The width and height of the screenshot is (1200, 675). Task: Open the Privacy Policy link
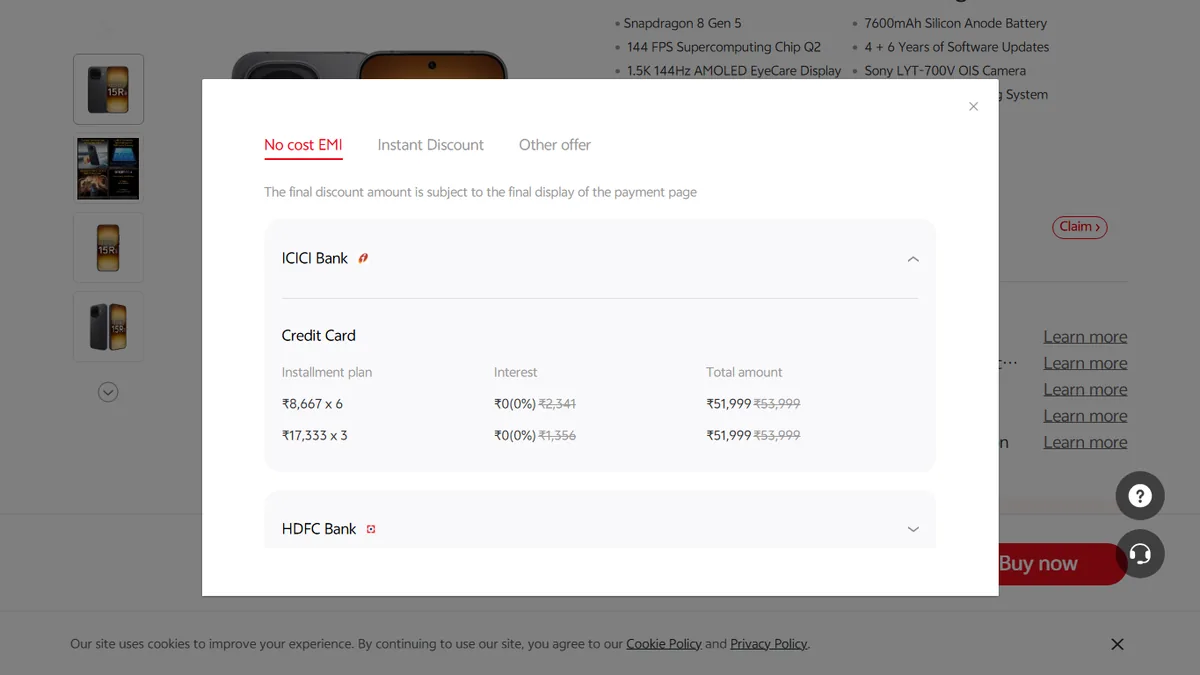coord(768,644)
